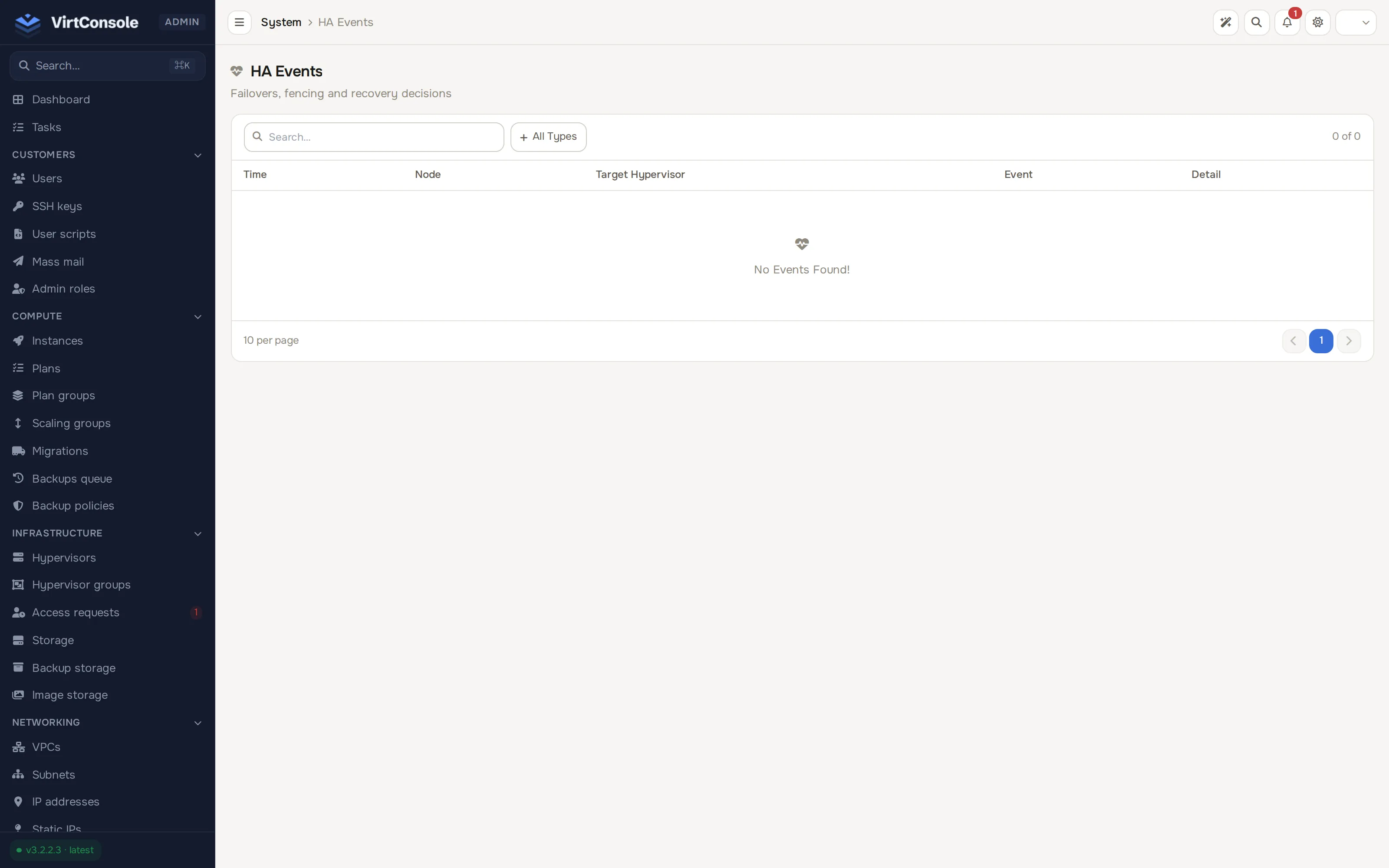Open the user account dropdown in header

[x=1356, y=23]
